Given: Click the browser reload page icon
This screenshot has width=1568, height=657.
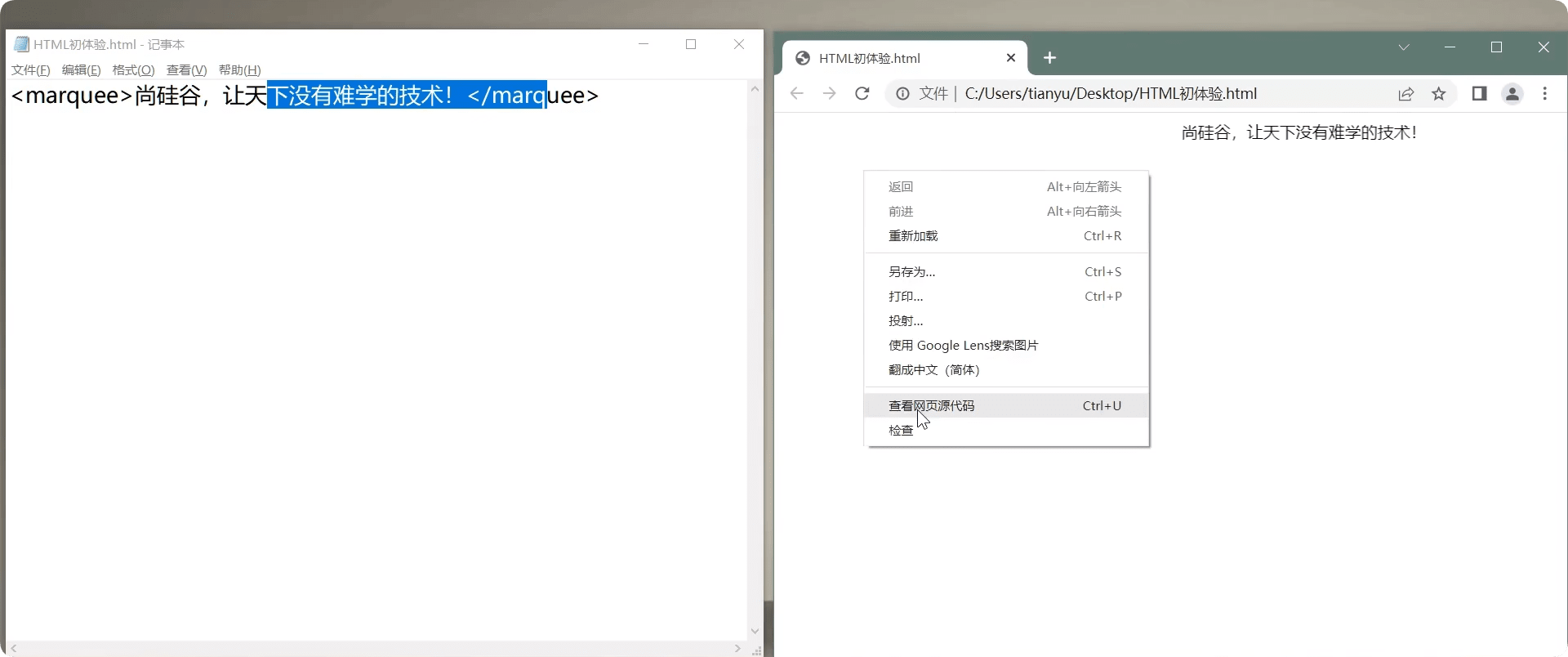Looking at the screenshot, I should pos(862,94).
